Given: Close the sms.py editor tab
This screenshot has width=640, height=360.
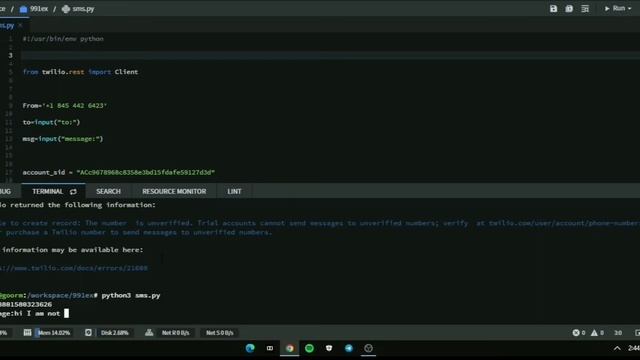Looking at the screenshot, I should tap(20, 25).
